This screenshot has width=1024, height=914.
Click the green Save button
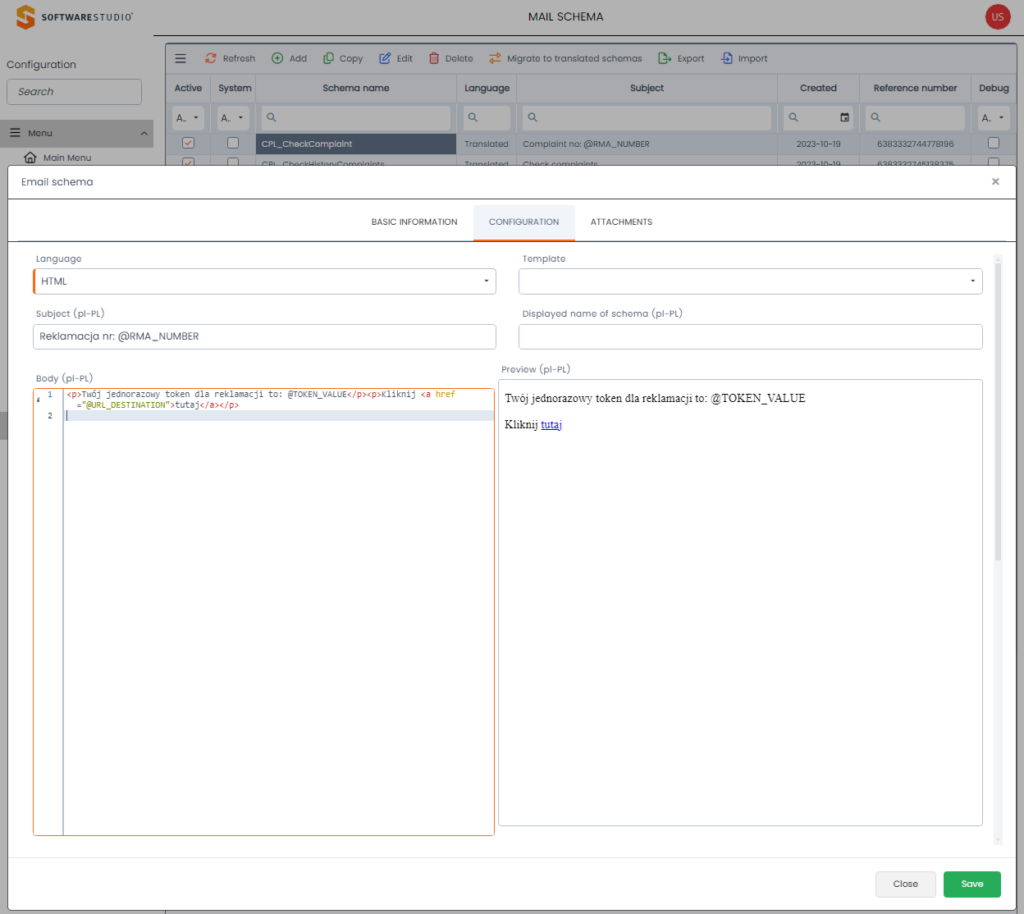tap(972, 884)
